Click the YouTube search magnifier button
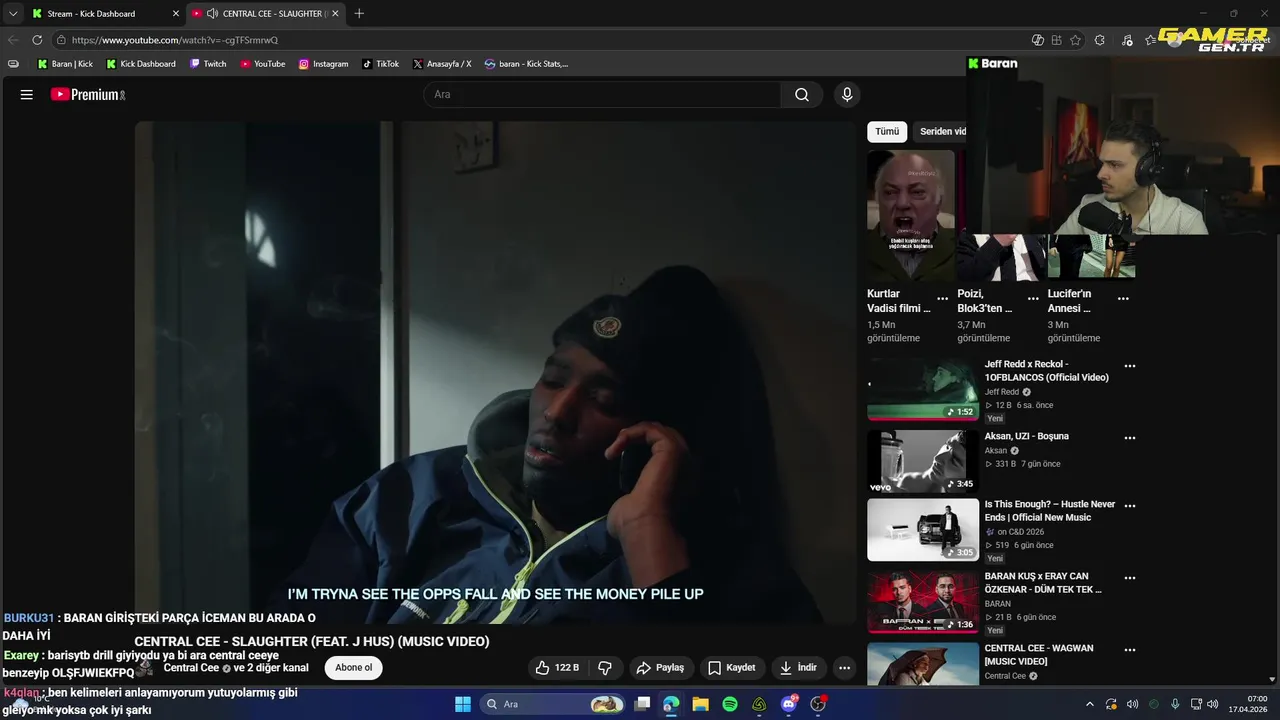1280x720 pixels. [802, 94]
